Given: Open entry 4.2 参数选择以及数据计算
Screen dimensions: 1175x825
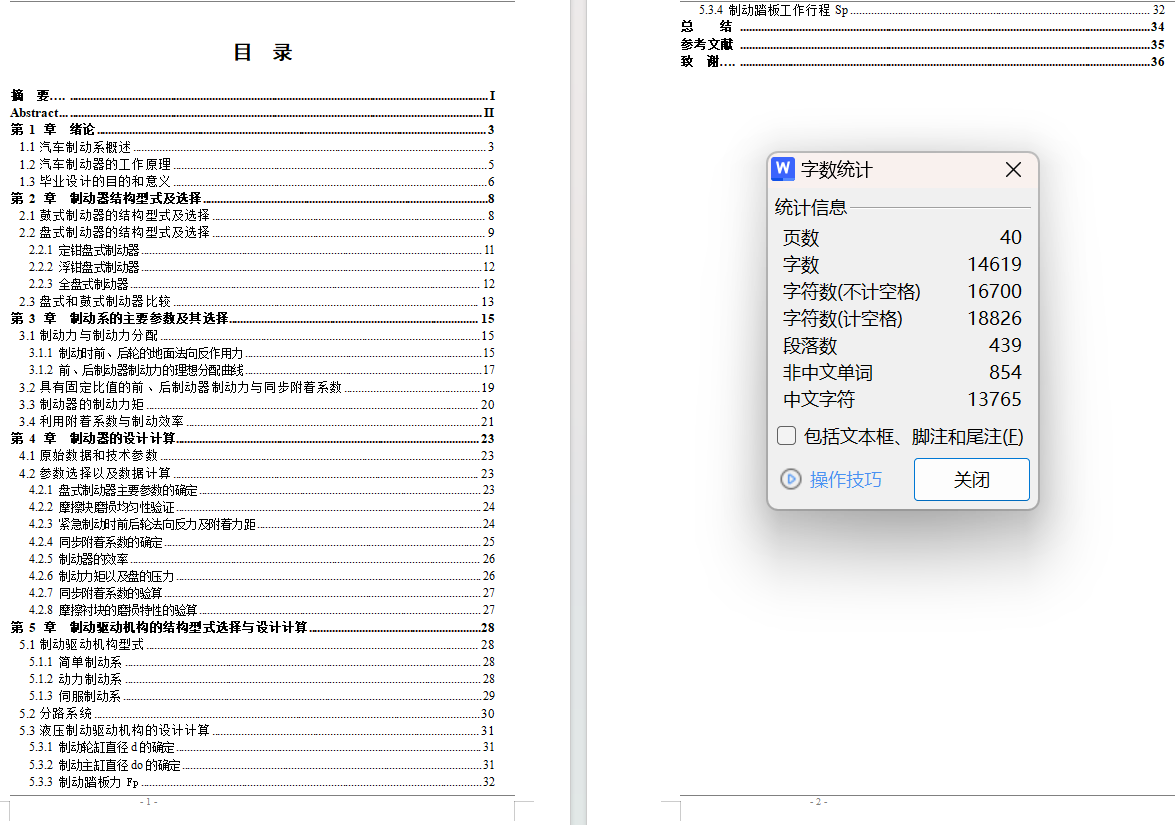Looking at the screenshot, I should [x=257, y=474].
